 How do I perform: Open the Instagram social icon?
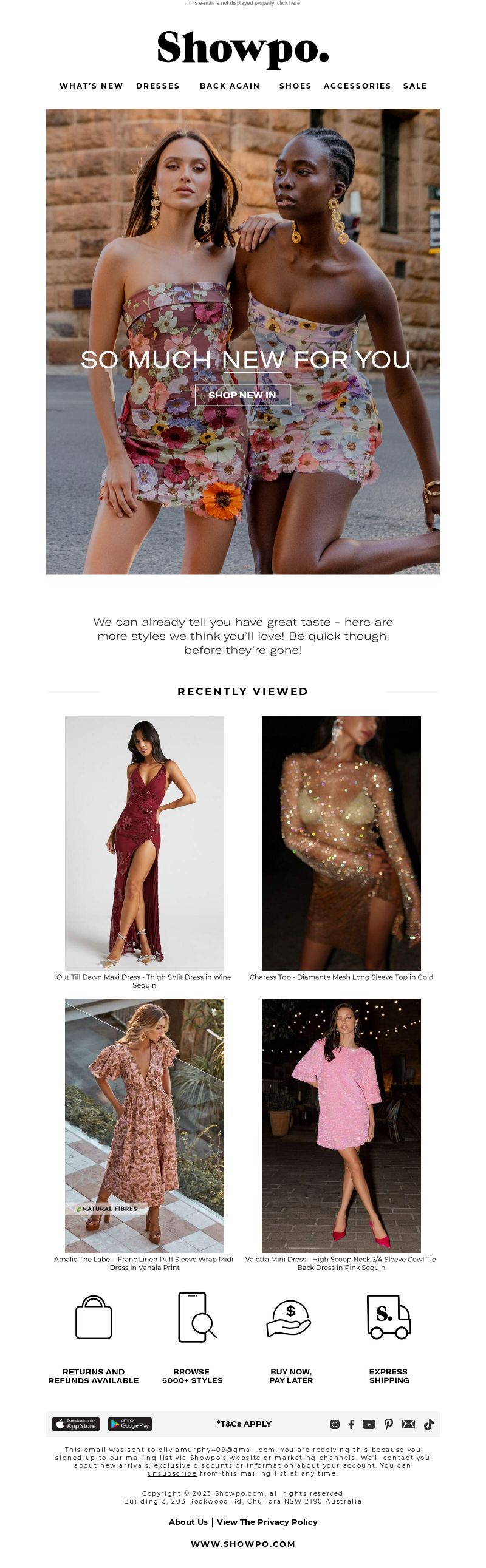(x=334, y=1424)
